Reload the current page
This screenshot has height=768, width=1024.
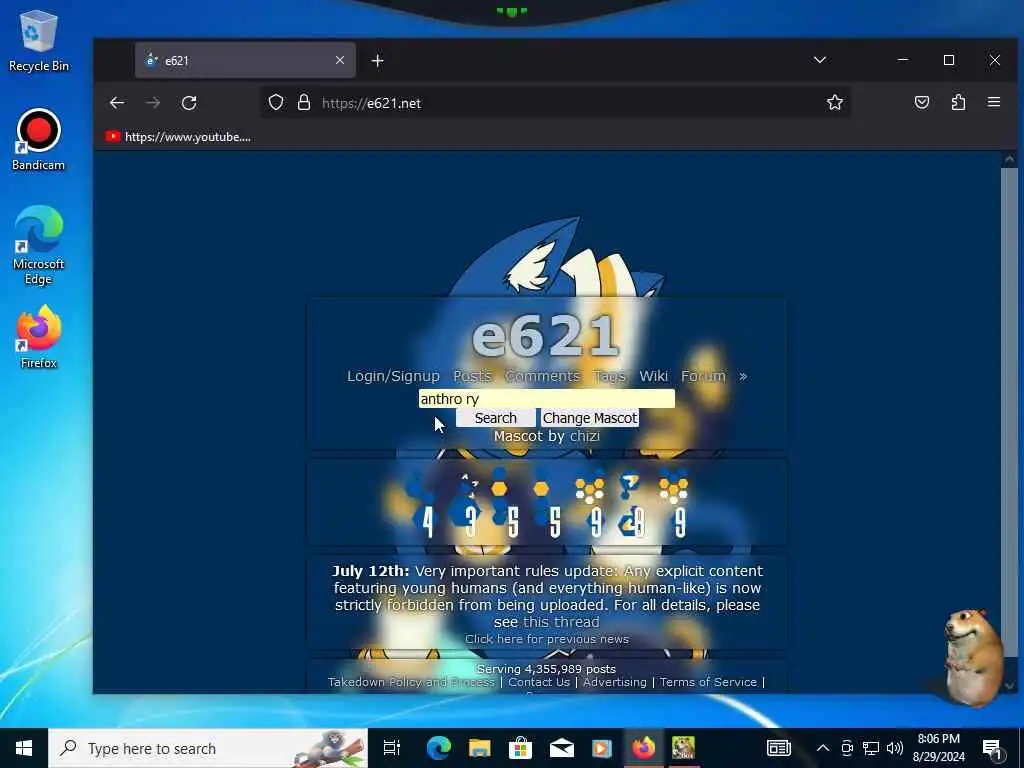(x=189, y=103)
